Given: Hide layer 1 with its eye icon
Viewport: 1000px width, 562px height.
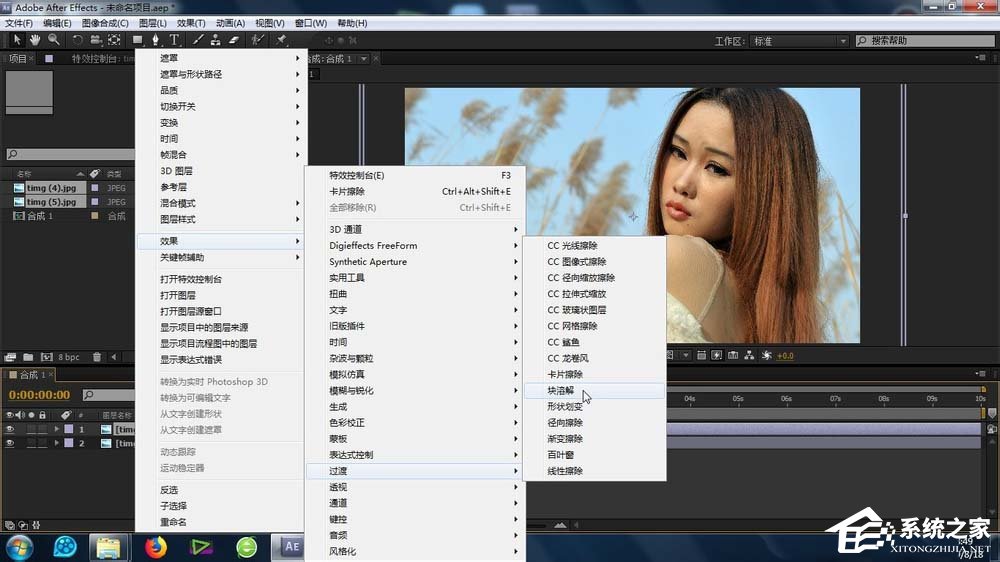Looking at the screenshot, I should point(10,429).
